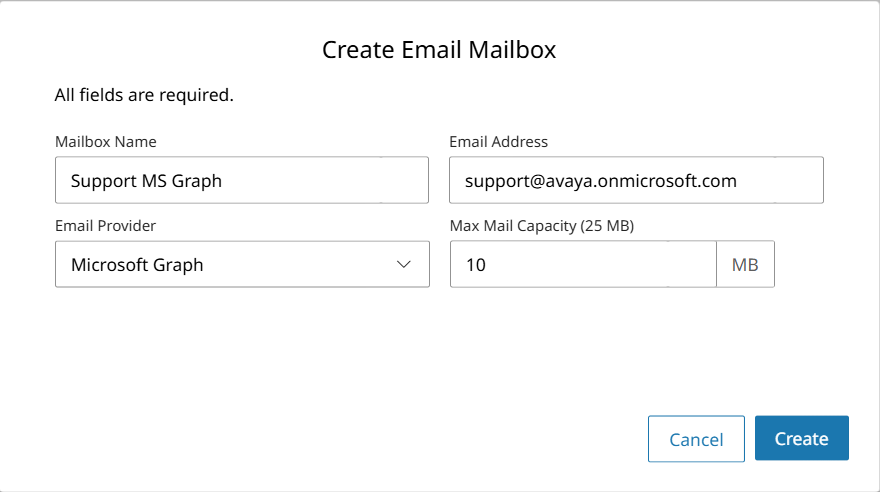880x492 pixels.
Task: Click the 'Max Mail Capacity (25 MB)' label
Action: 542,226
